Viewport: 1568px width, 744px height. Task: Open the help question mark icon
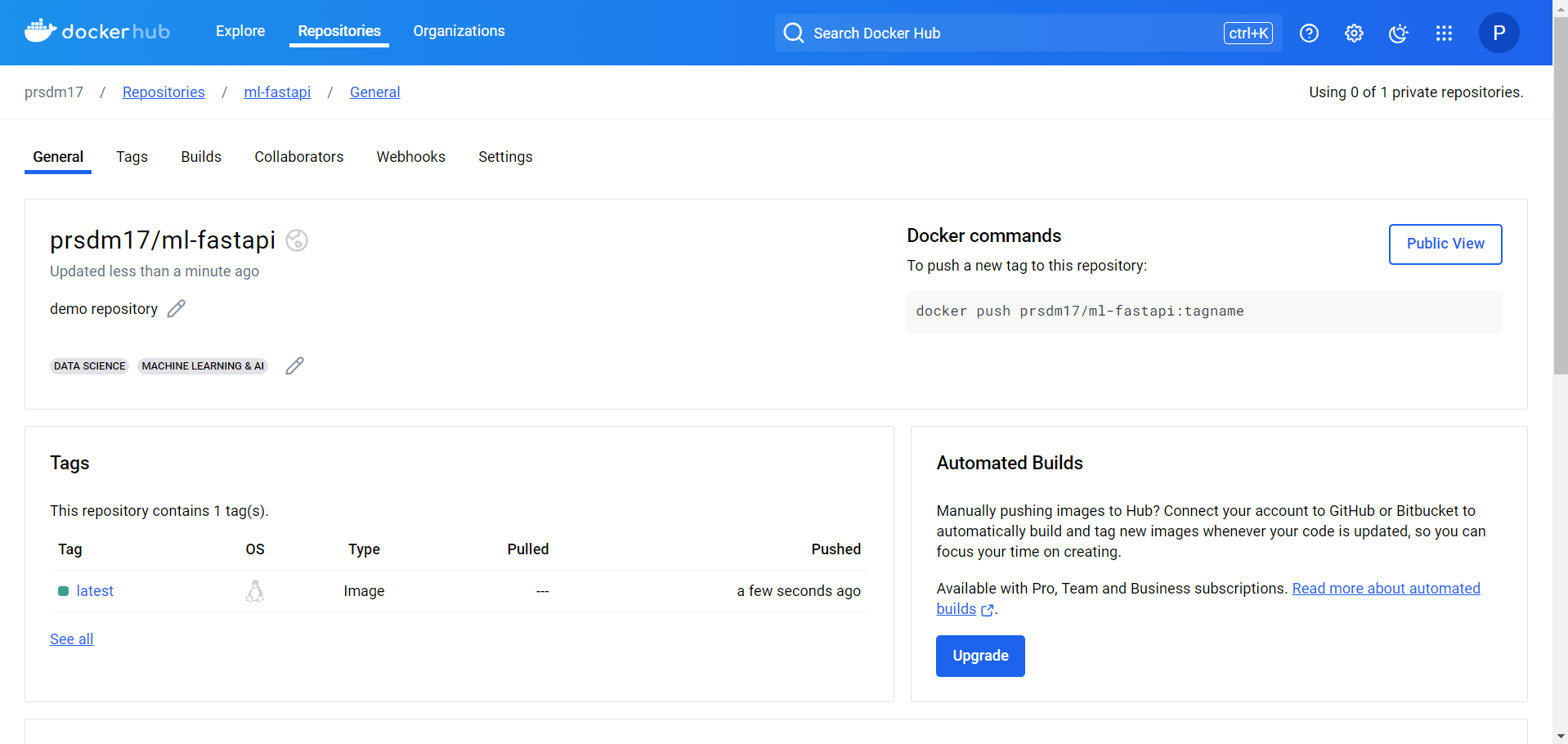tap(1309, 33)
